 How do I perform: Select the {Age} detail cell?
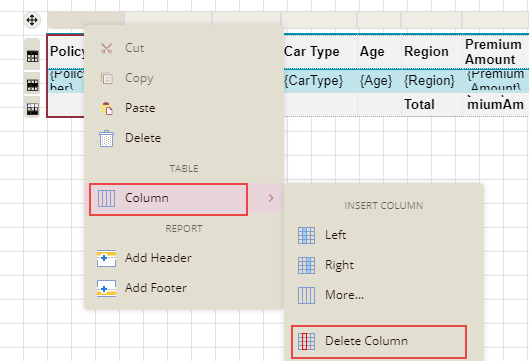click(x=379, y=81)
